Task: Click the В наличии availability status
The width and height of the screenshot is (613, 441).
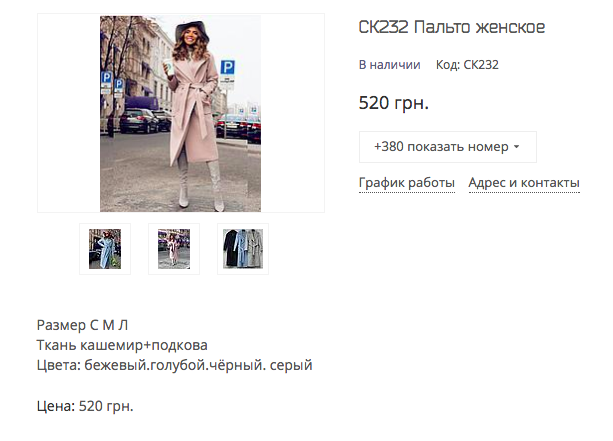Action: pyautogui.click(x=389, y=65)
